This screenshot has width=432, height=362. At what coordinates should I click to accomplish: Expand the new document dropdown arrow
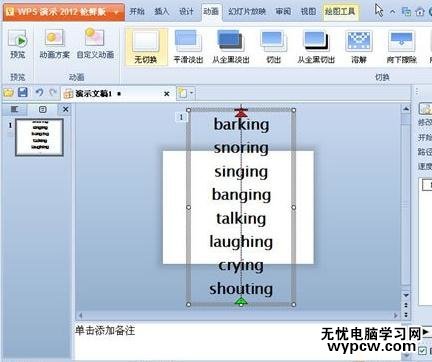click(x=192, y=93)
